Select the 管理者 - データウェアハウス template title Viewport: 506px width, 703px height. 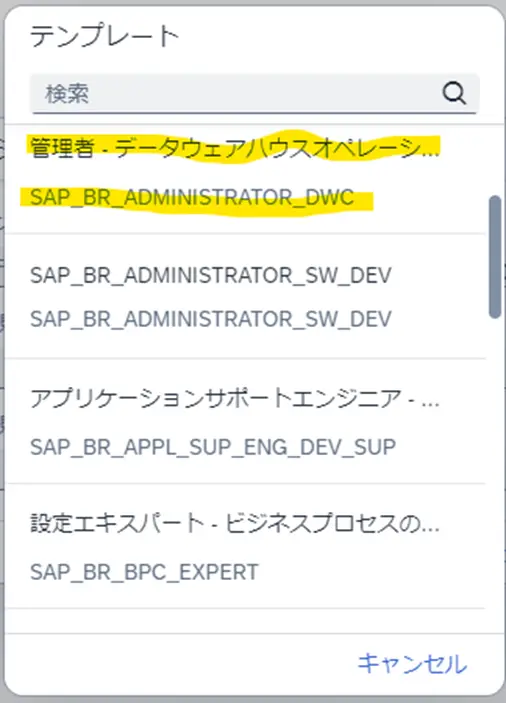click(x=234, y=148)
